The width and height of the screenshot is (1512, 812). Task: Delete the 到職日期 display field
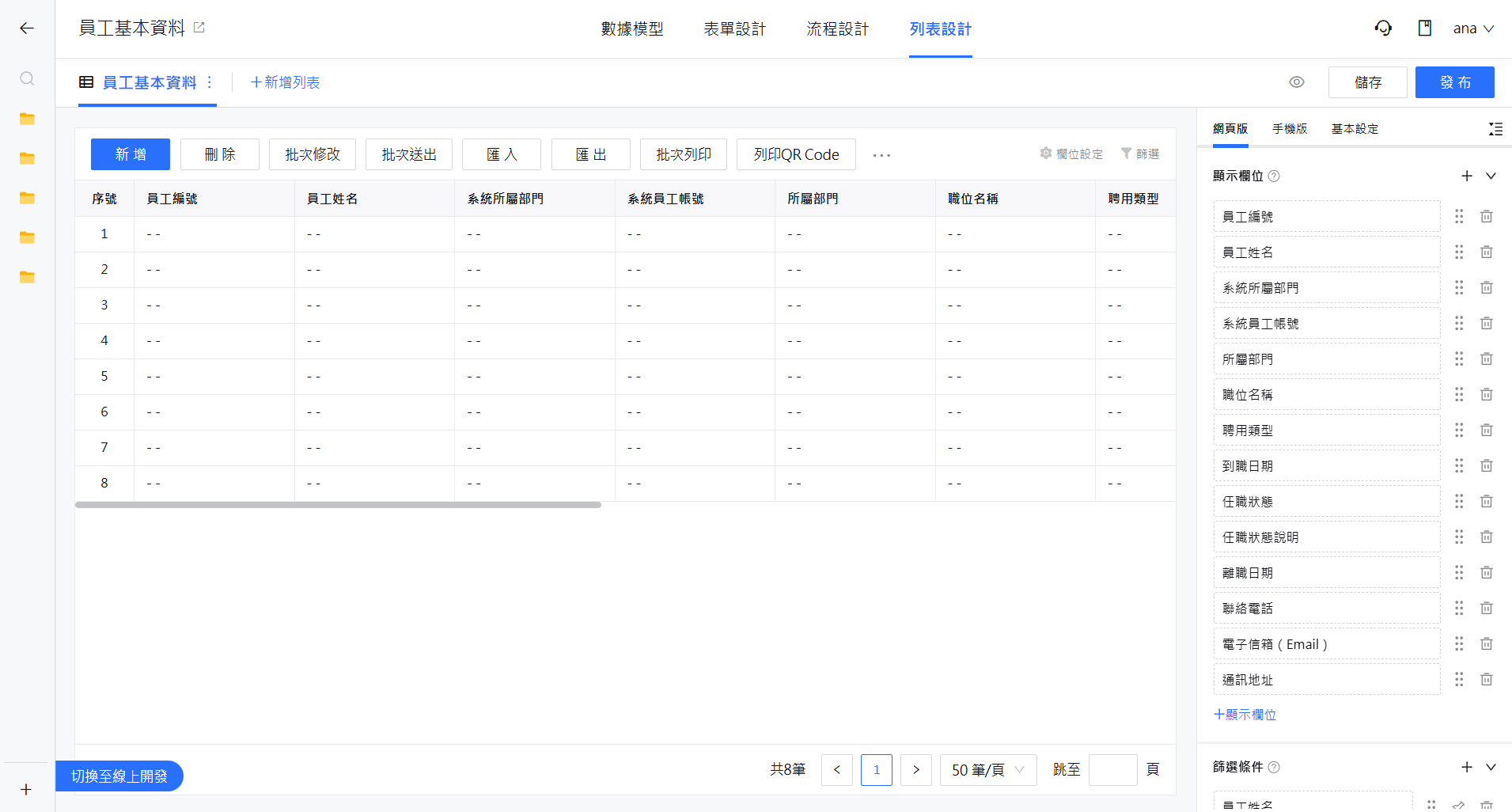(1487, 465)
